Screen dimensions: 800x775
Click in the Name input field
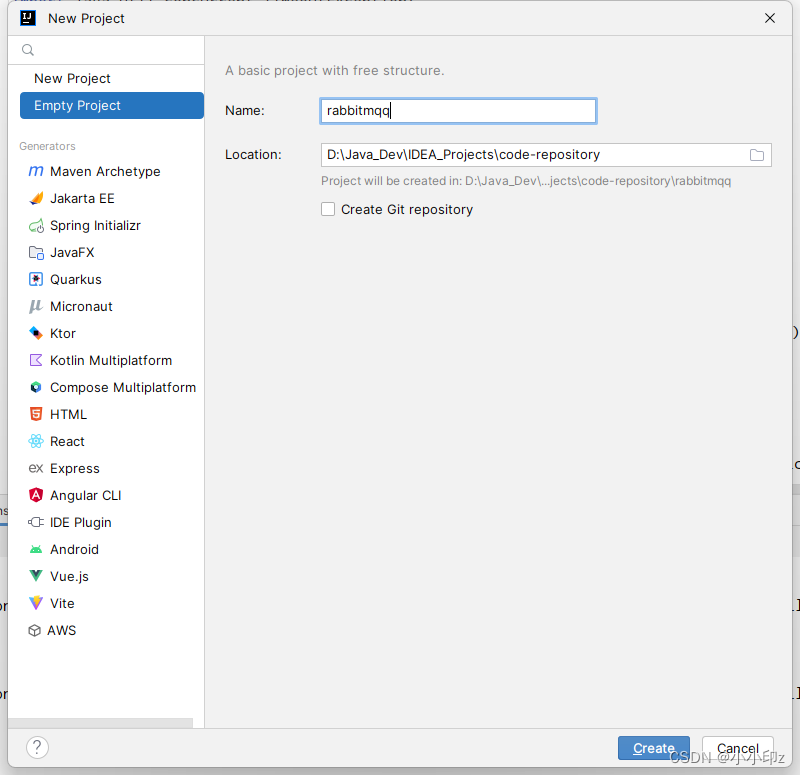[x=457, y=111]
